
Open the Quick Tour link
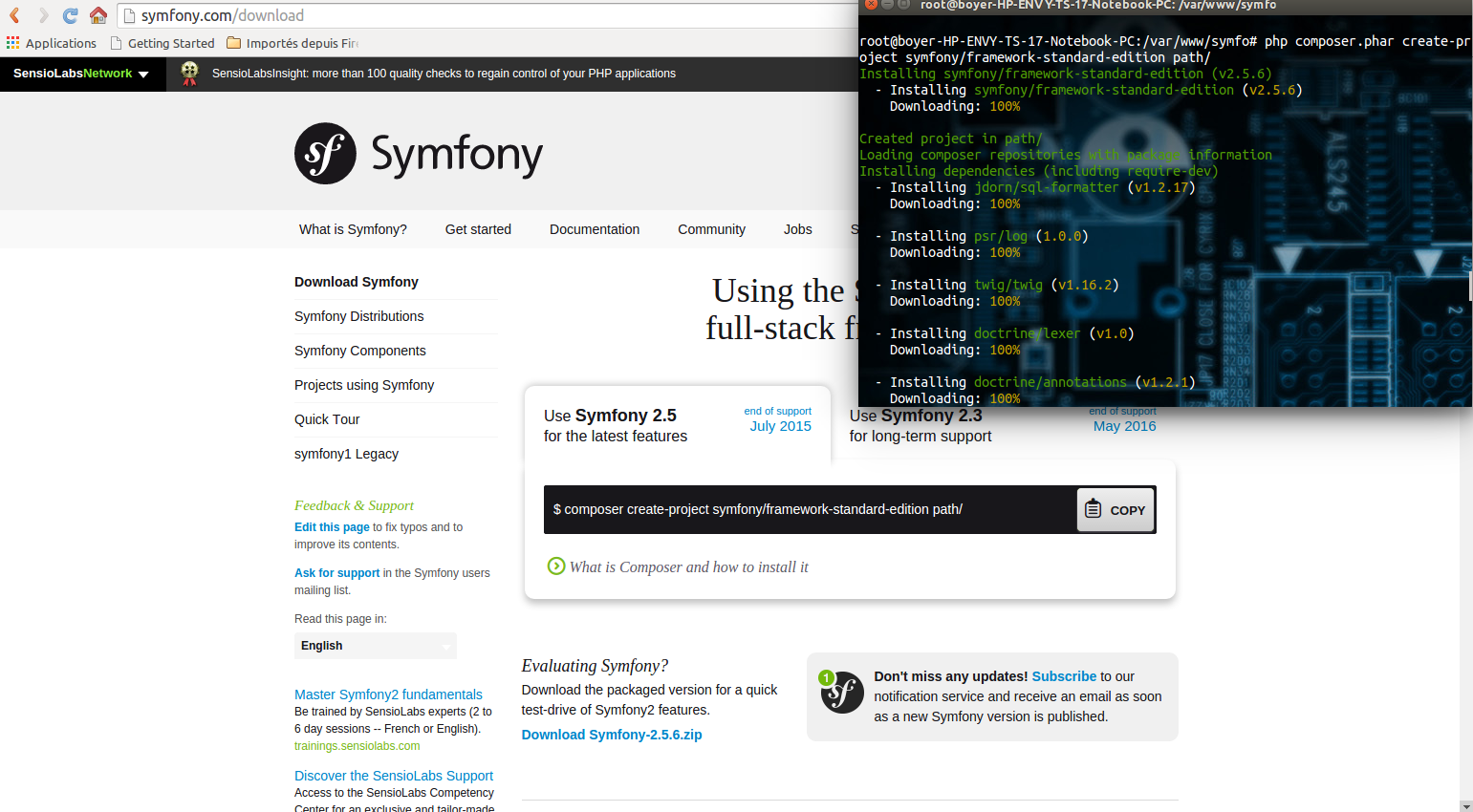327,419
